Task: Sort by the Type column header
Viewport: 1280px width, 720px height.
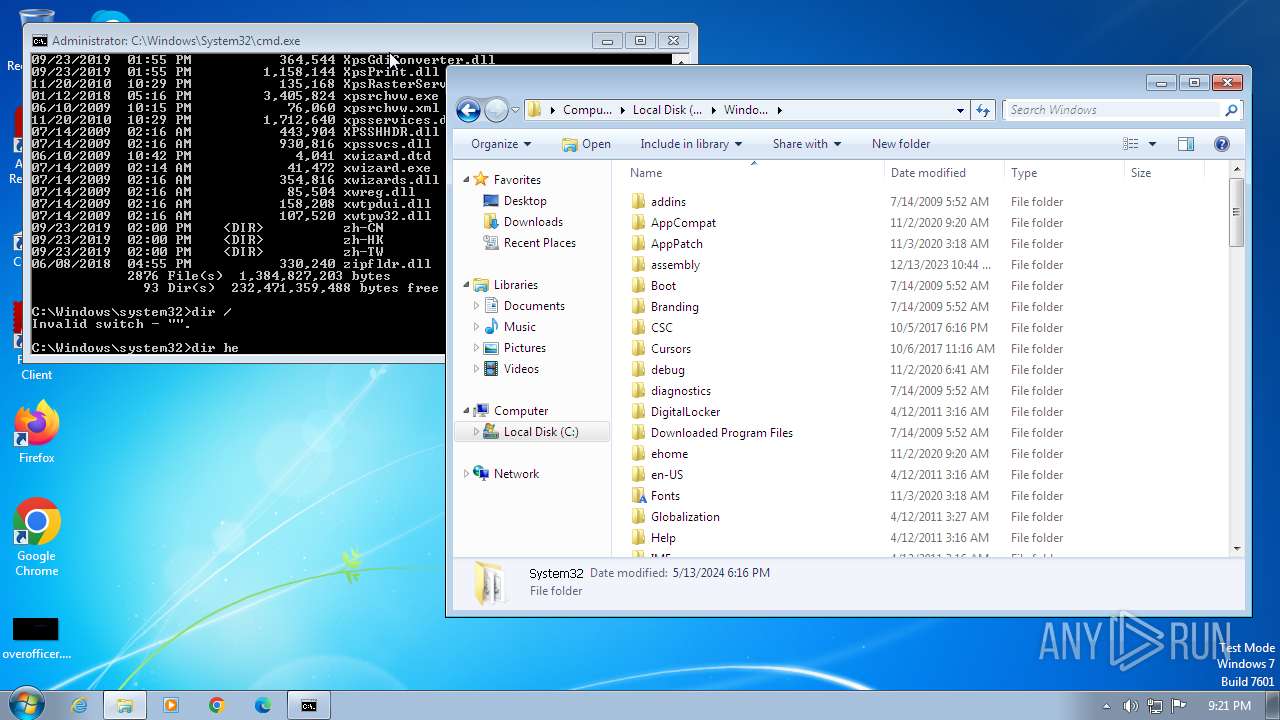Action: (1064, 173)
